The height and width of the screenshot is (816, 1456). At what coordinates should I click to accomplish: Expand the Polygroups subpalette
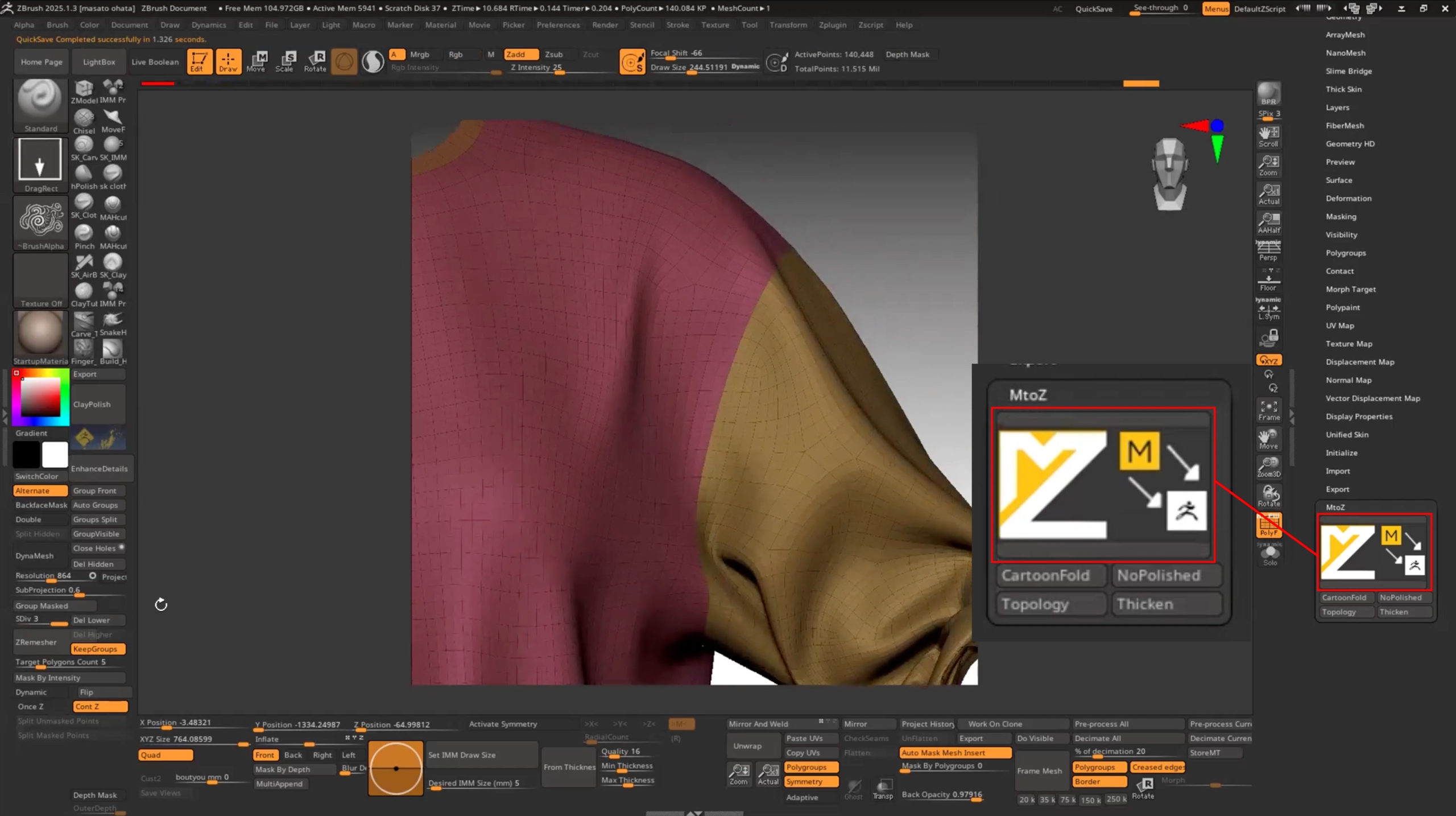[x=1345, y=253]
